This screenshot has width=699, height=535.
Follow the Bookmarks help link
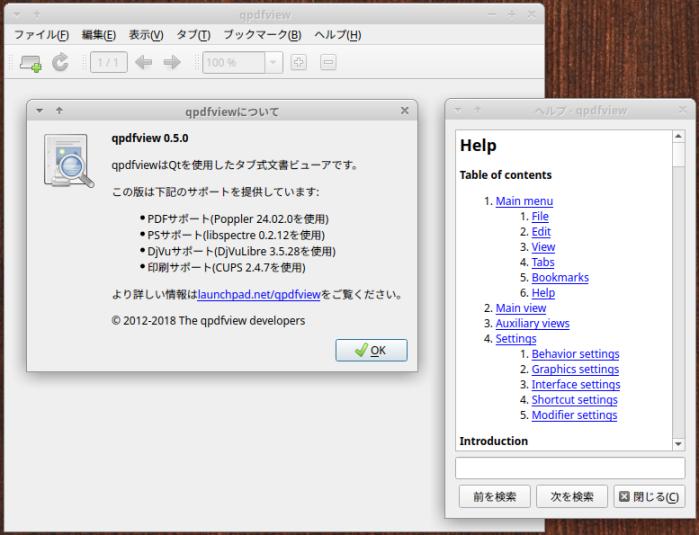pos(560,277)
